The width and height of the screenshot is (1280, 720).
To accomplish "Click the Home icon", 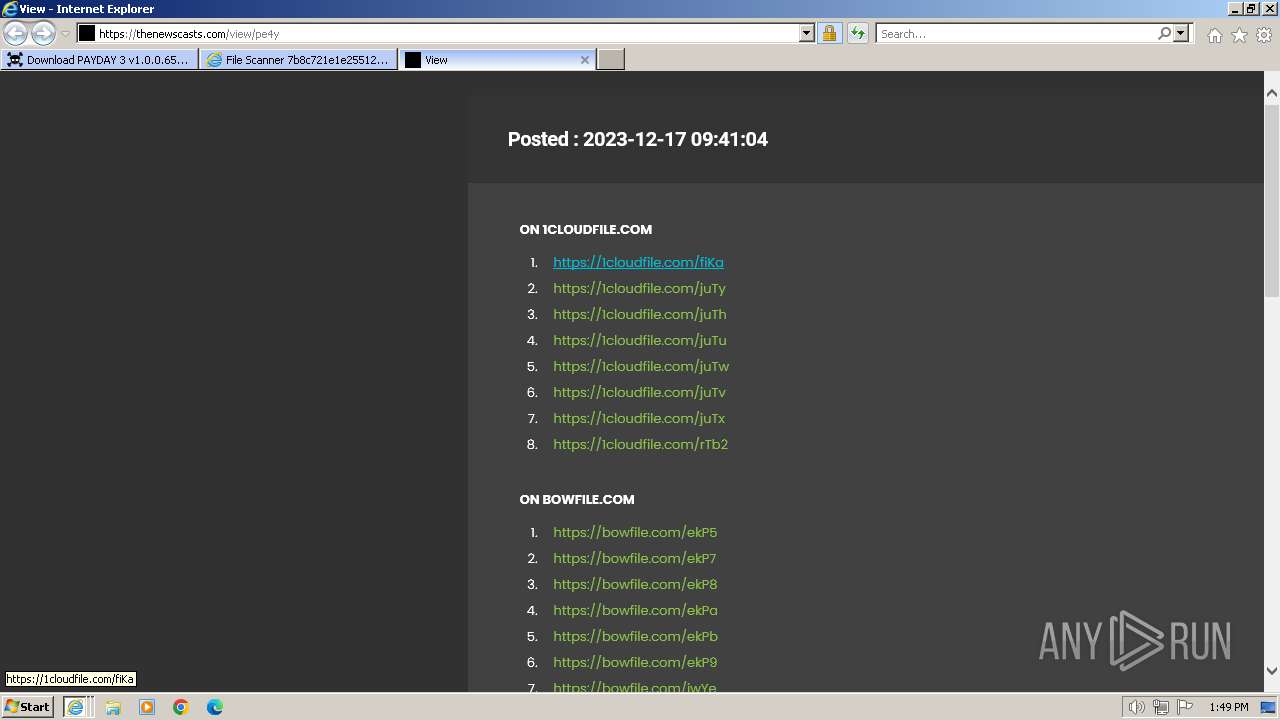I will [x=1214, y=35].
